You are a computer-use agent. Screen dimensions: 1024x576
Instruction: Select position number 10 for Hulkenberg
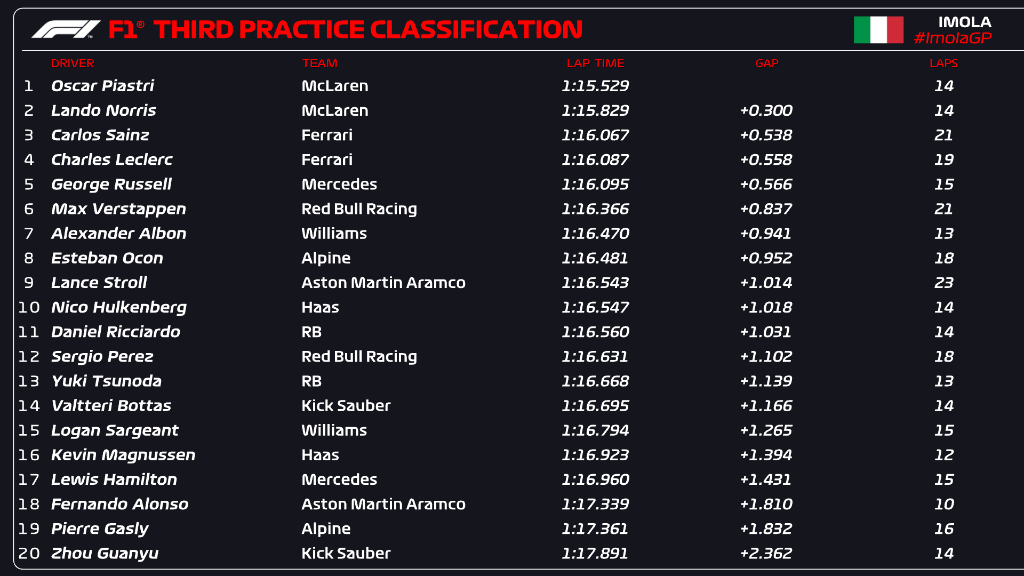[x=29, y=308]
